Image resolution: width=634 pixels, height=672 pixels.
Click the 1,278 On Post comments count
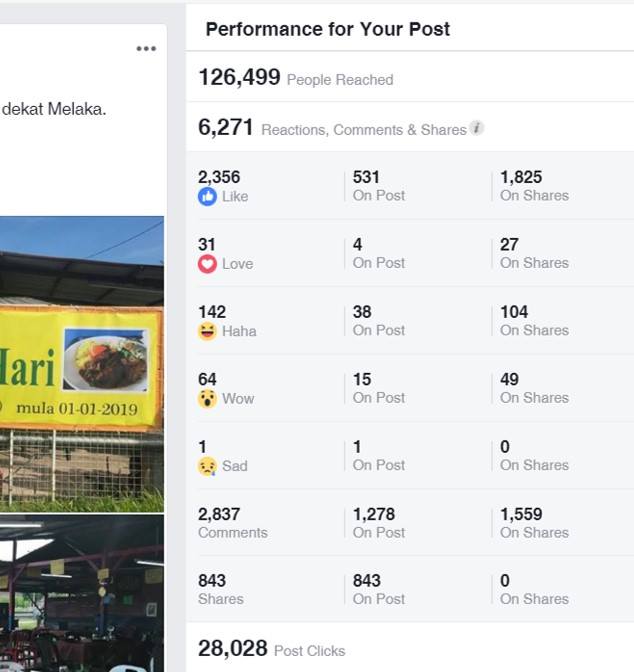(379, 523)
